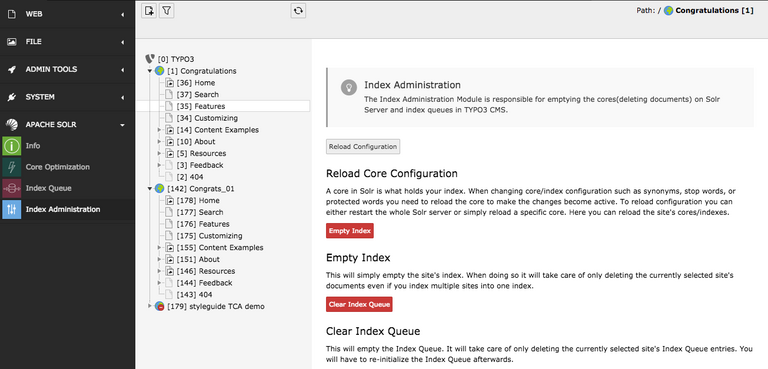Image resolution: width=768 pixels, height=369 pixels.
Task: Click the red Empty Index button
Action: [x=350, y=230]
